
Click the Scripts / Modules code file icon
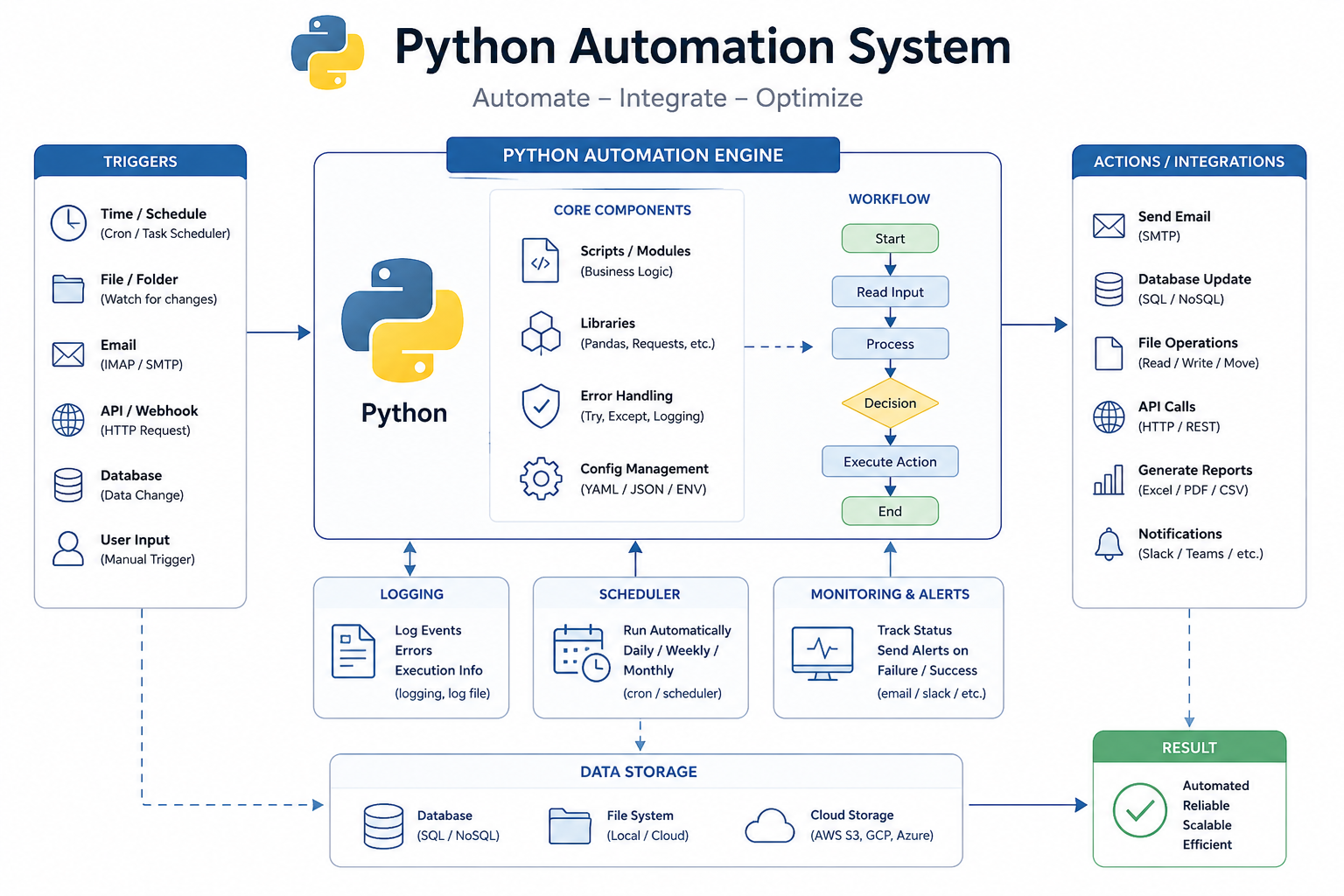[x=540, y=260]
